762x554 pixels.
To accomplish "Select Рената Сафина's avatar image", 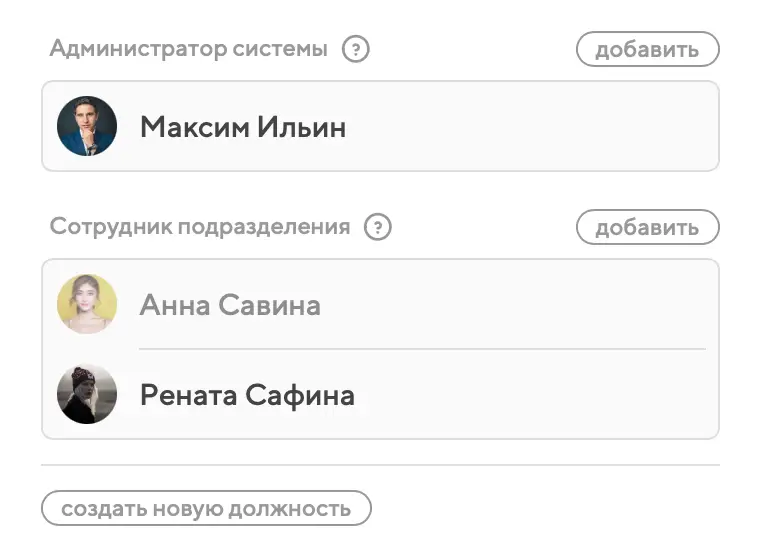I will 87,394.
